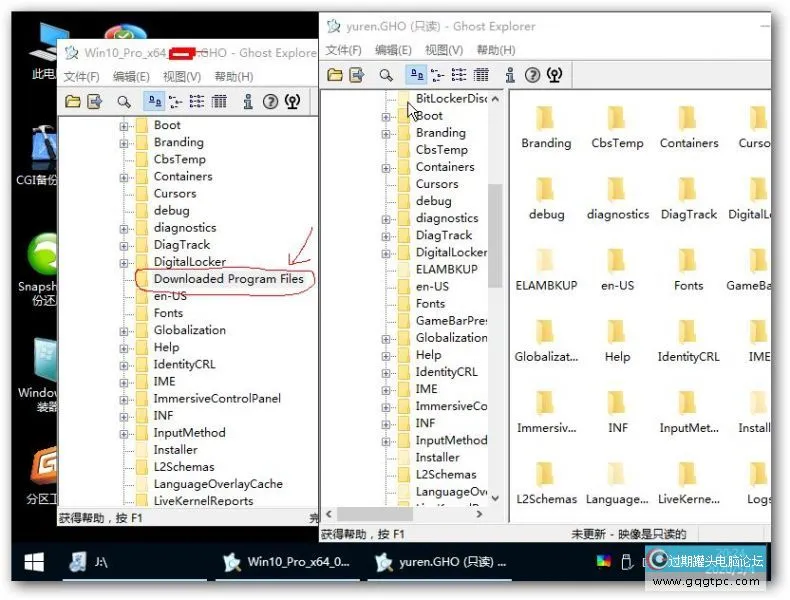Select small icons view in Win10_Pro_x64 toolbar
This screenshot has height=600, width=790.
click(175, 102)
